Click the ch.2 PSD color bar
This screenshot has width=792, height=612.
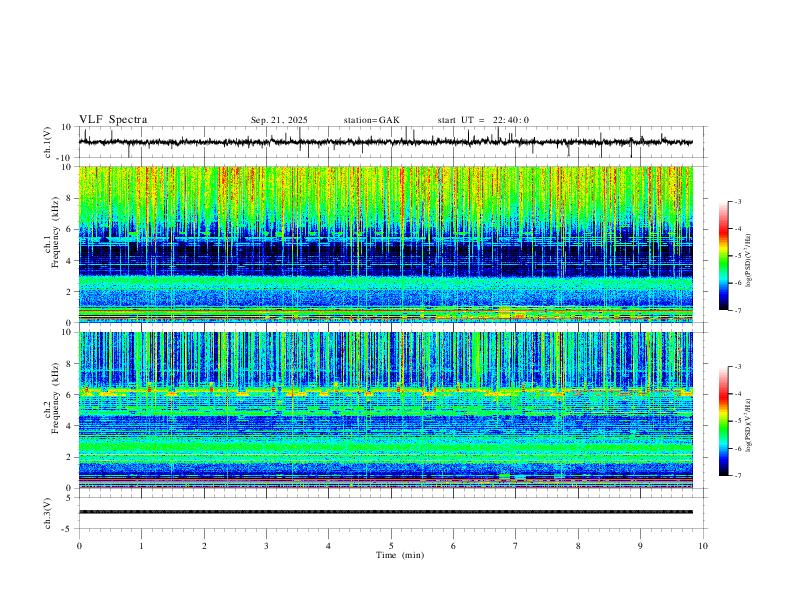[x=723, y=421]
